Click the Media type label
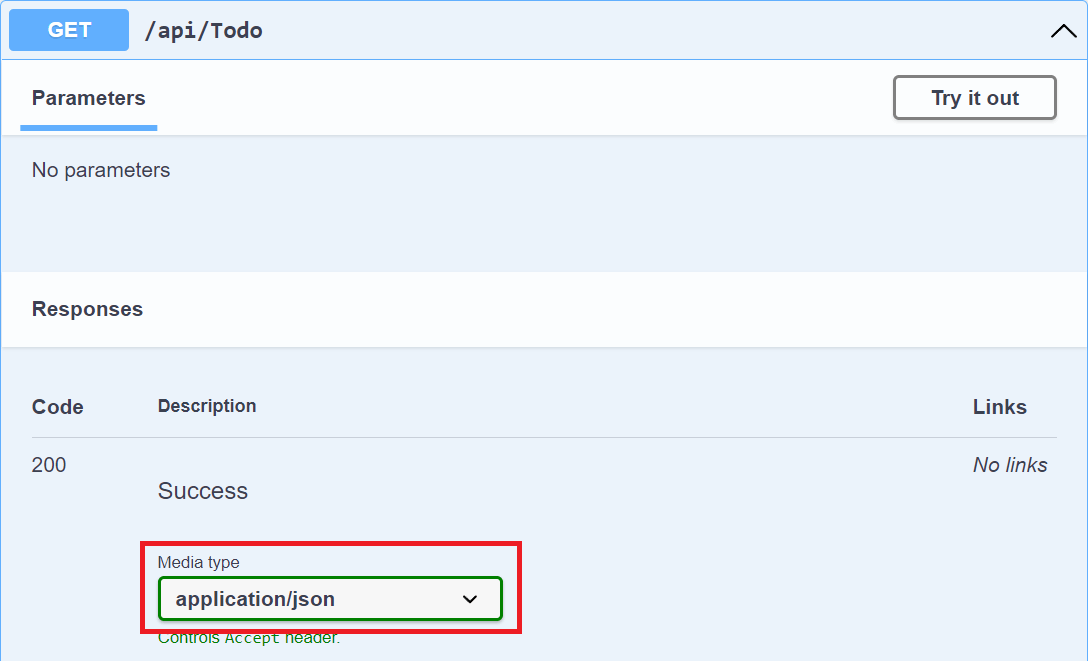Image resolution: width=1088 pixels, height=661 pixels. (x=199, y=562)
